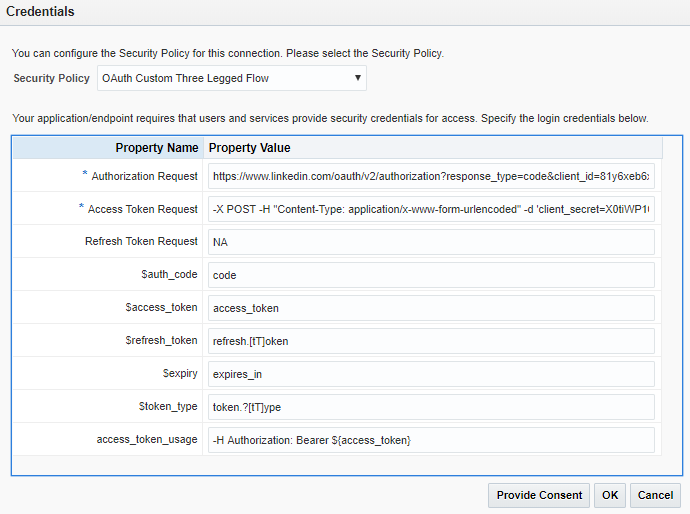Click the access_token_usage value field
This screenshot has width=690, height=514.
[x=432, y=440]
